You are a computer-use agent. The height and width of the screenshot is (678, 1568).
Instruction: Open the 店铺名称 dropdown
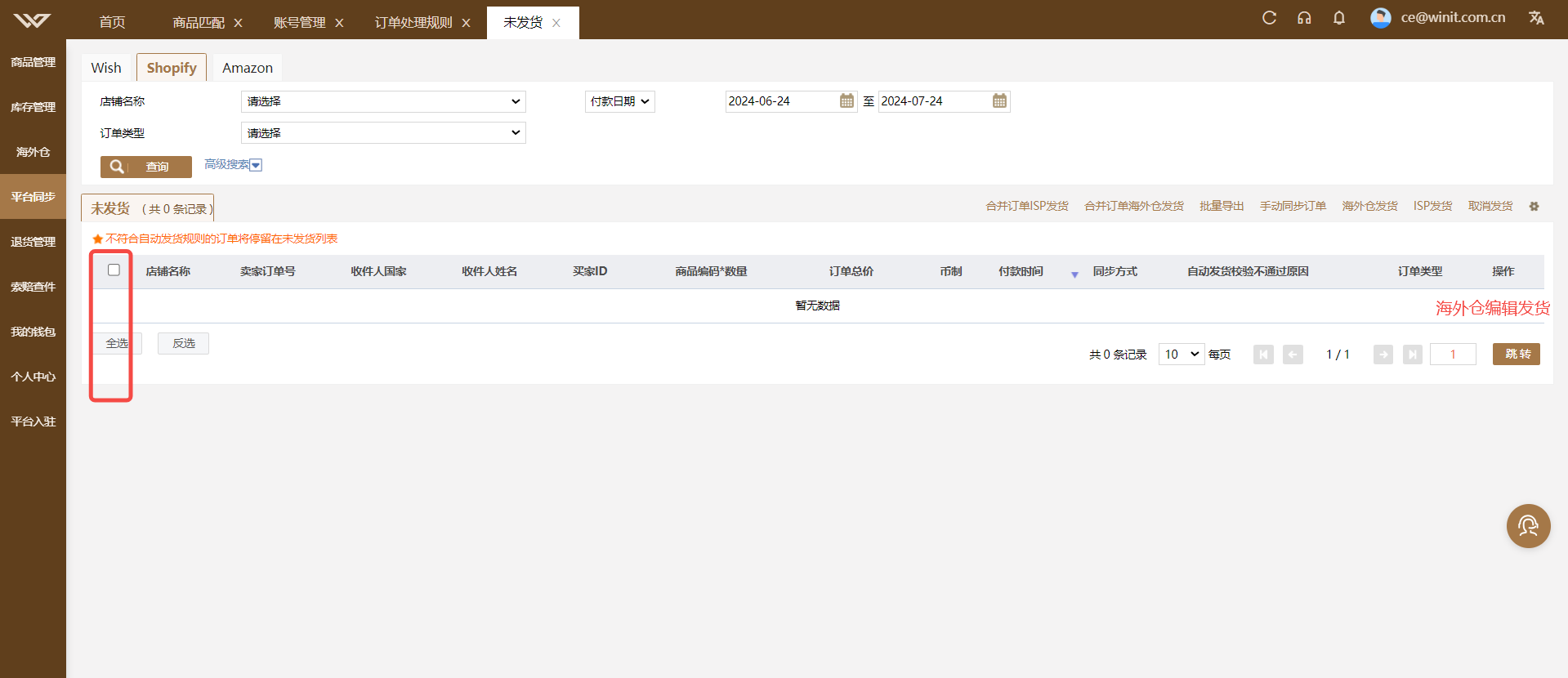383,101
